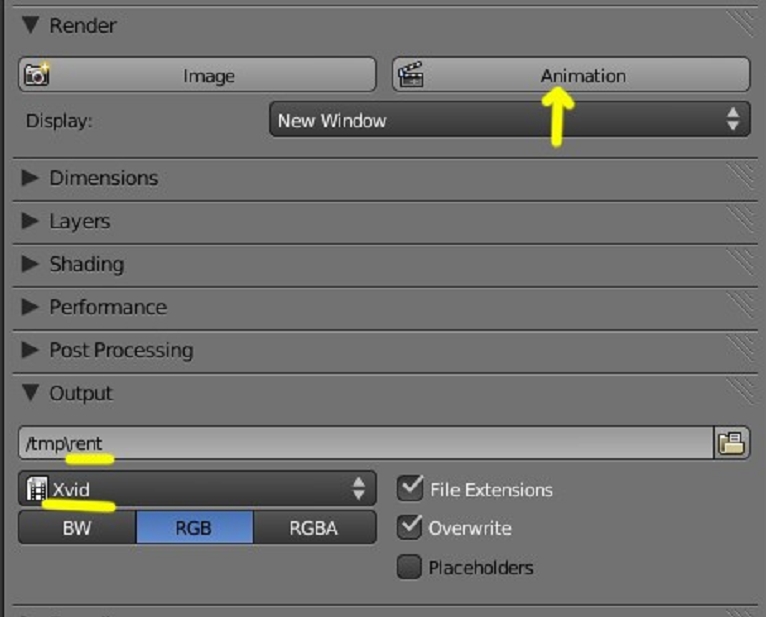This screenshot has height=617, width=766.
Task: Click the clapperboard icon on Animation button
Action: click(410, 75)
